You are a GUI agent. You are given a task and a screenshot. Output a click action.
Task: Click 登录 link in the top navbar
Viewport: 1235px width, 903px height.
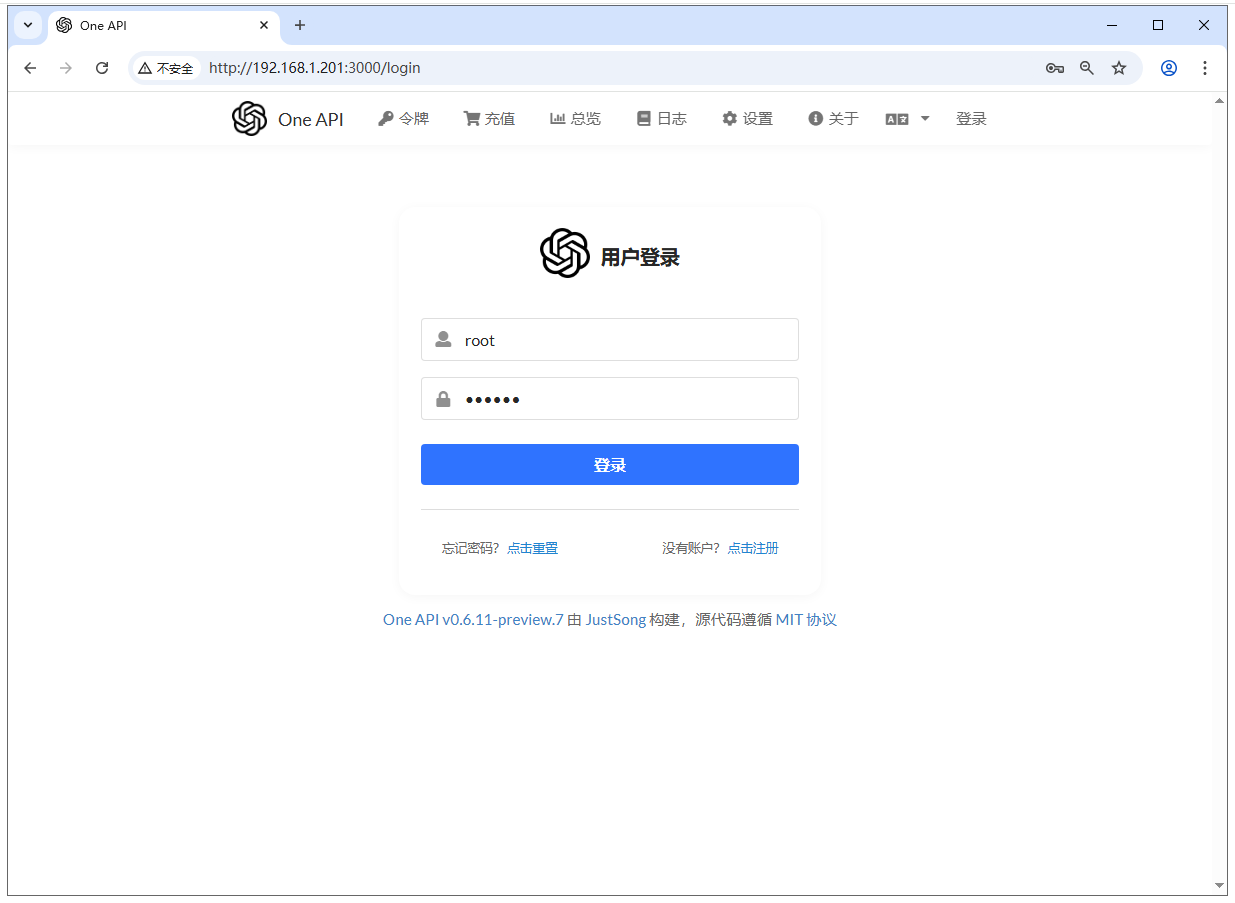pos(971,119)
